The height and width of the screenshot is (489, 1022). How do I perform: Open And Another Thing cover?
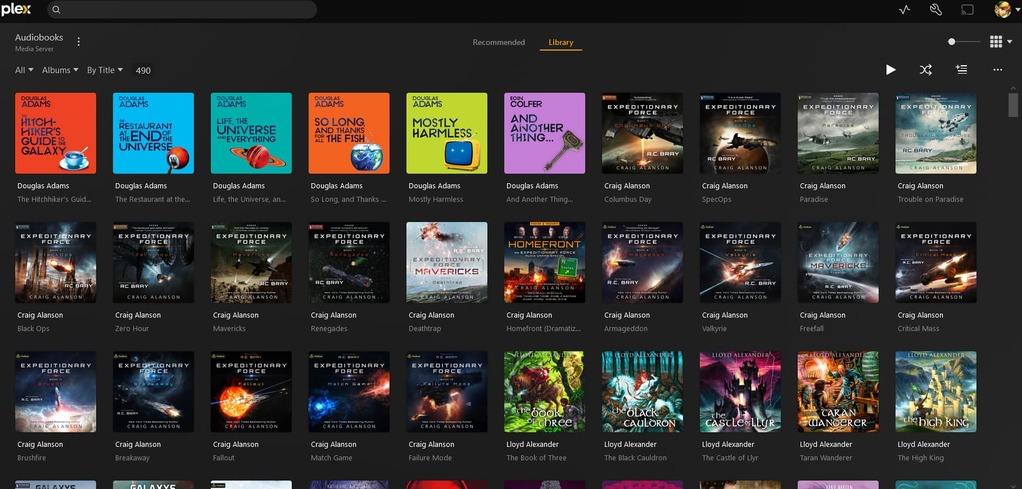[544, 133]
